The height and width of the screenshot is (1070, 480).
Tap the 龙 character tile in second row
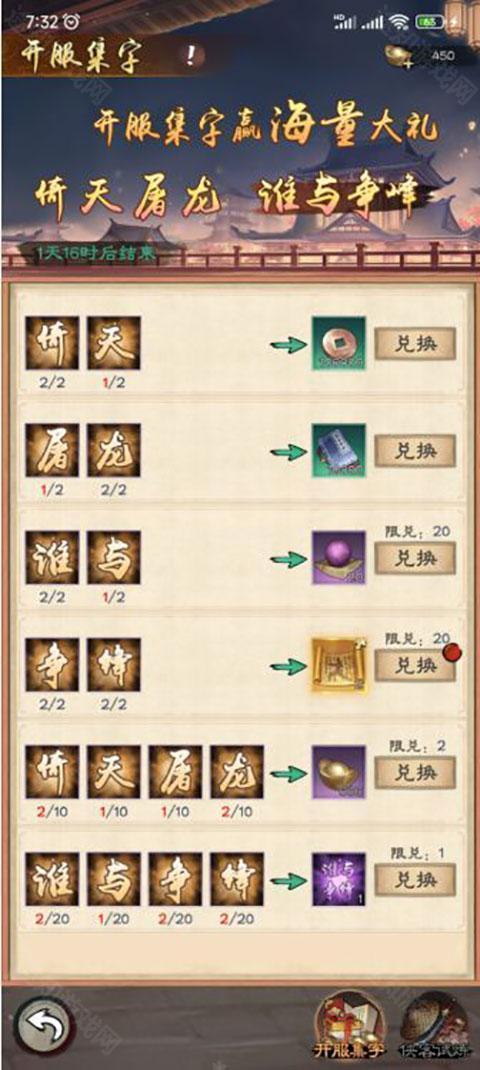114,450
